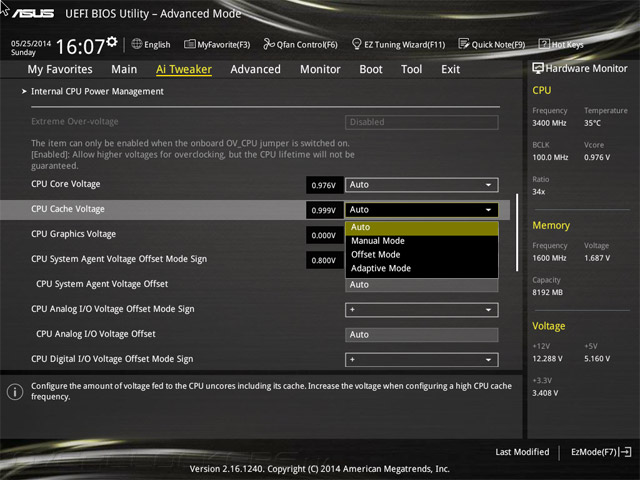Click the 0.999V cache voltage readout
Screen dimensions: 640x480
coord(324,210)
